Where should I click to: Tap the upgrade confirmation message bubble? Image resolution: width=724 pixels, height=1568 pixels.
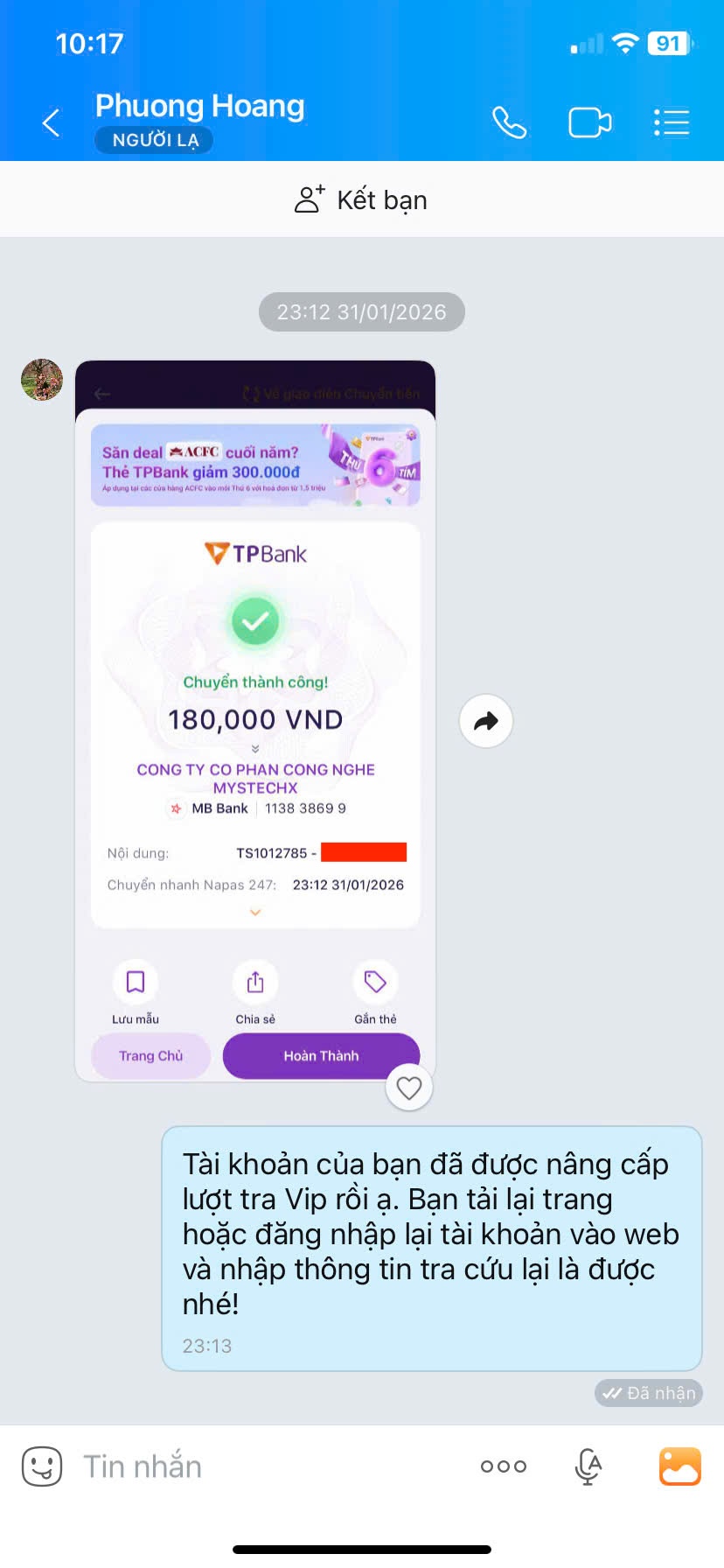pos(432,1249)
